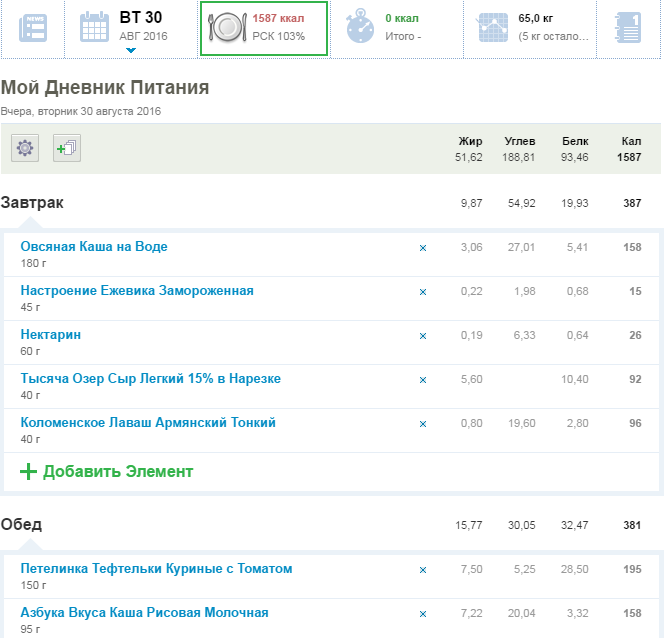664x638 pixels.
Task: Click Добавить Элемент under breakfast
Action: coord(117,471)
